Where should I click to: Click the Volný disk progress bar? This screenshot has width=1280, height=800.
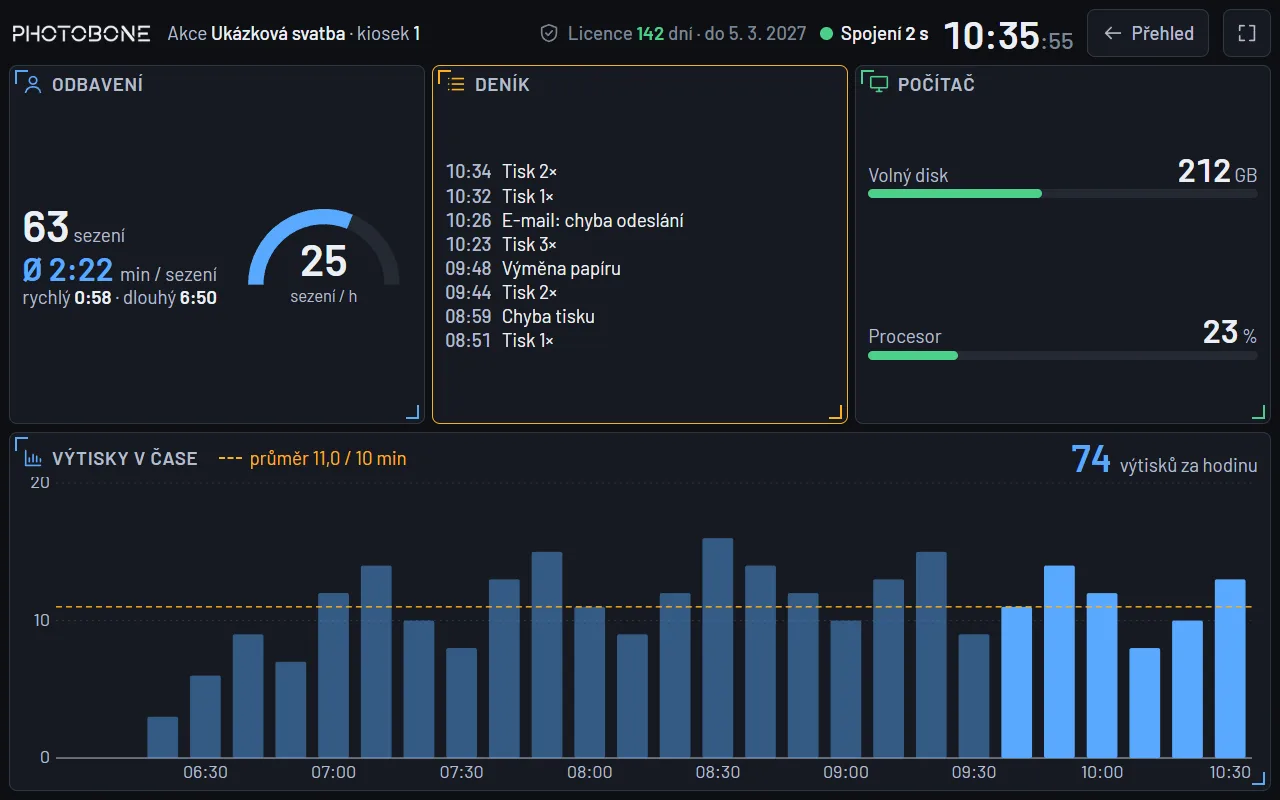[1062, 193]
